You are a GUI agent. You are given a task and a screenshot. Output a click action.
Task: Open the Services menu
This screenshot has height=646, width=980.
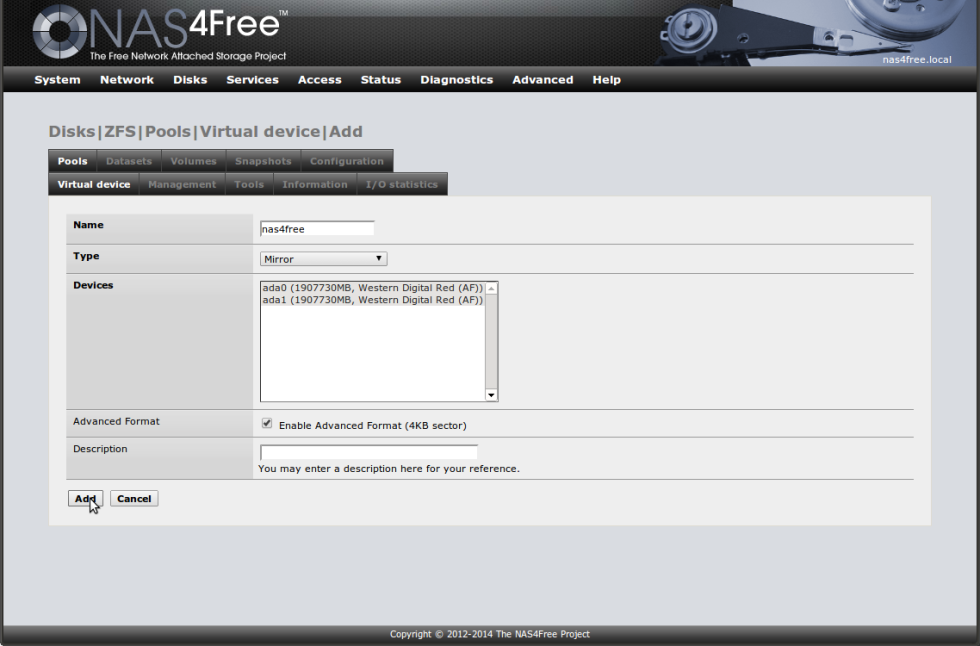pos(252,79)
